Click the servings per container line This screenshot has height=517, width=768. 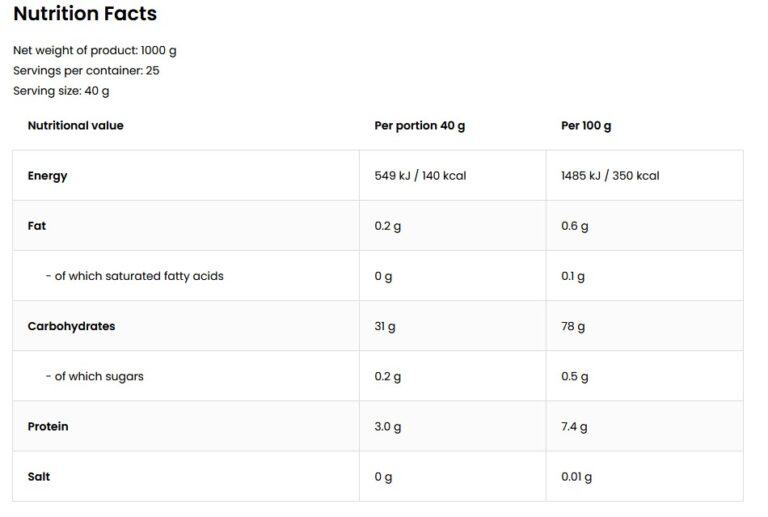pyautogui.click(x=86, y=70)
